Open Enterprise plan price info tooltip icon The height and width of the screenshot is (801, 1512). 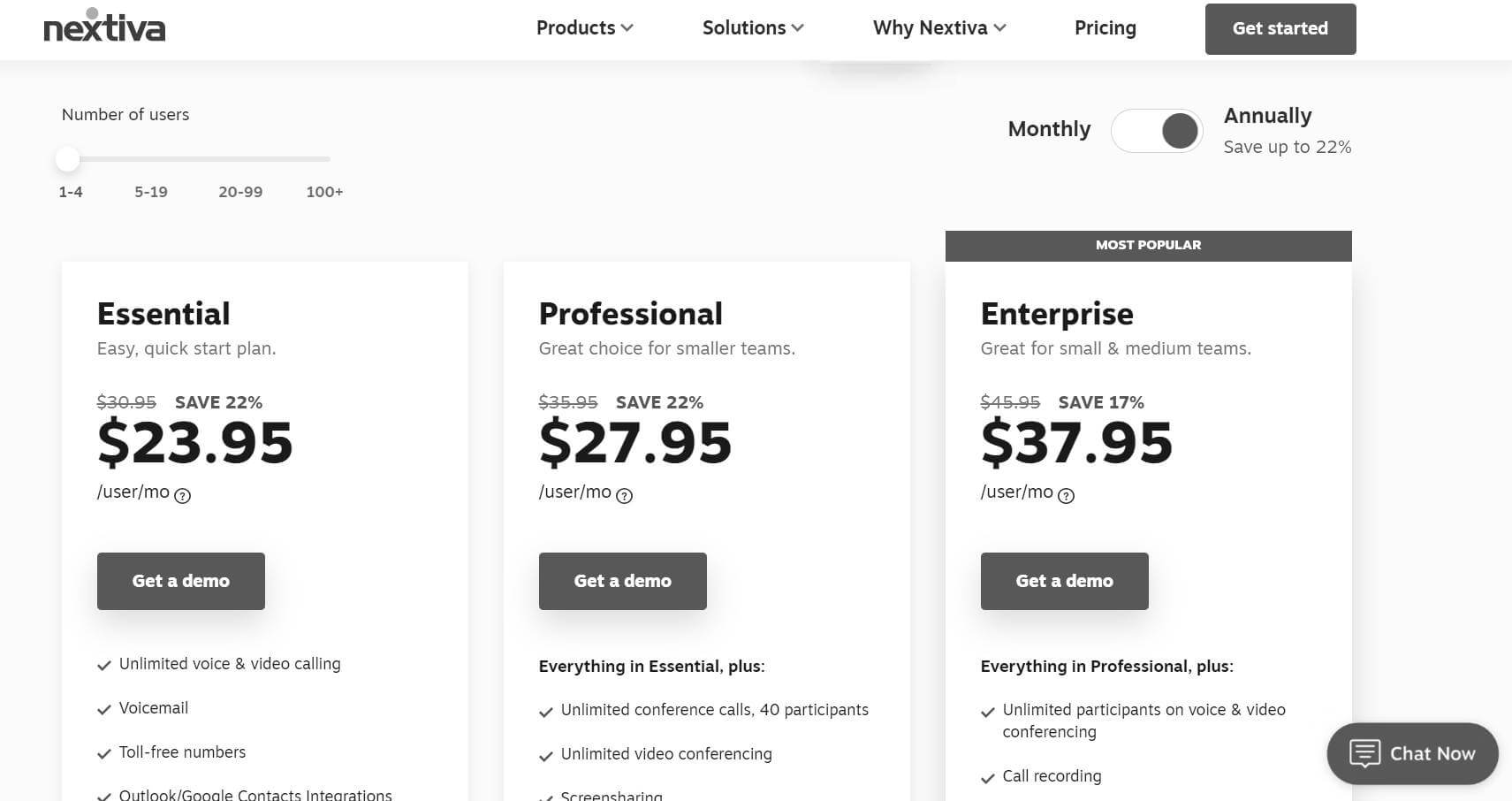tap(1067, 496)
